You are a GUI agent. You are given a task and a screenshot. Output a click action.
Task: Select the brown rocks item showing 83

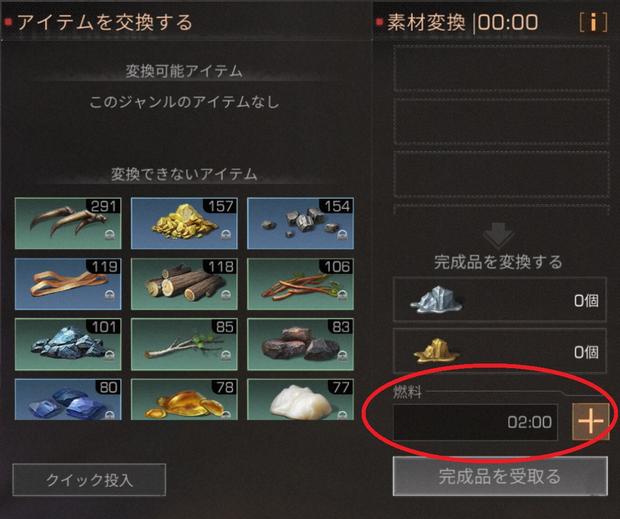(x=301, y=344)
